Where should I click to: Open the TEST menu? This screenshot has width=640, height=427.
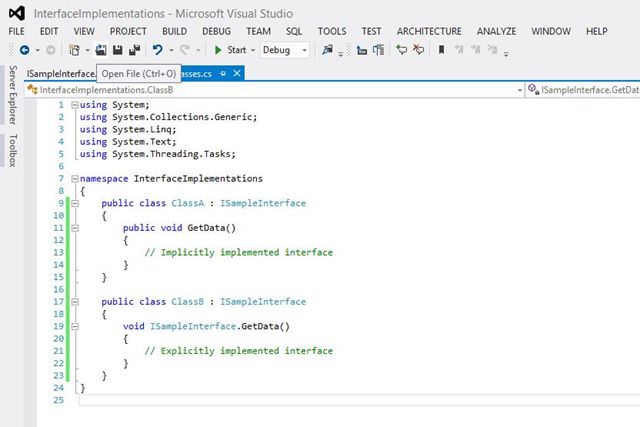click(371, 31)
